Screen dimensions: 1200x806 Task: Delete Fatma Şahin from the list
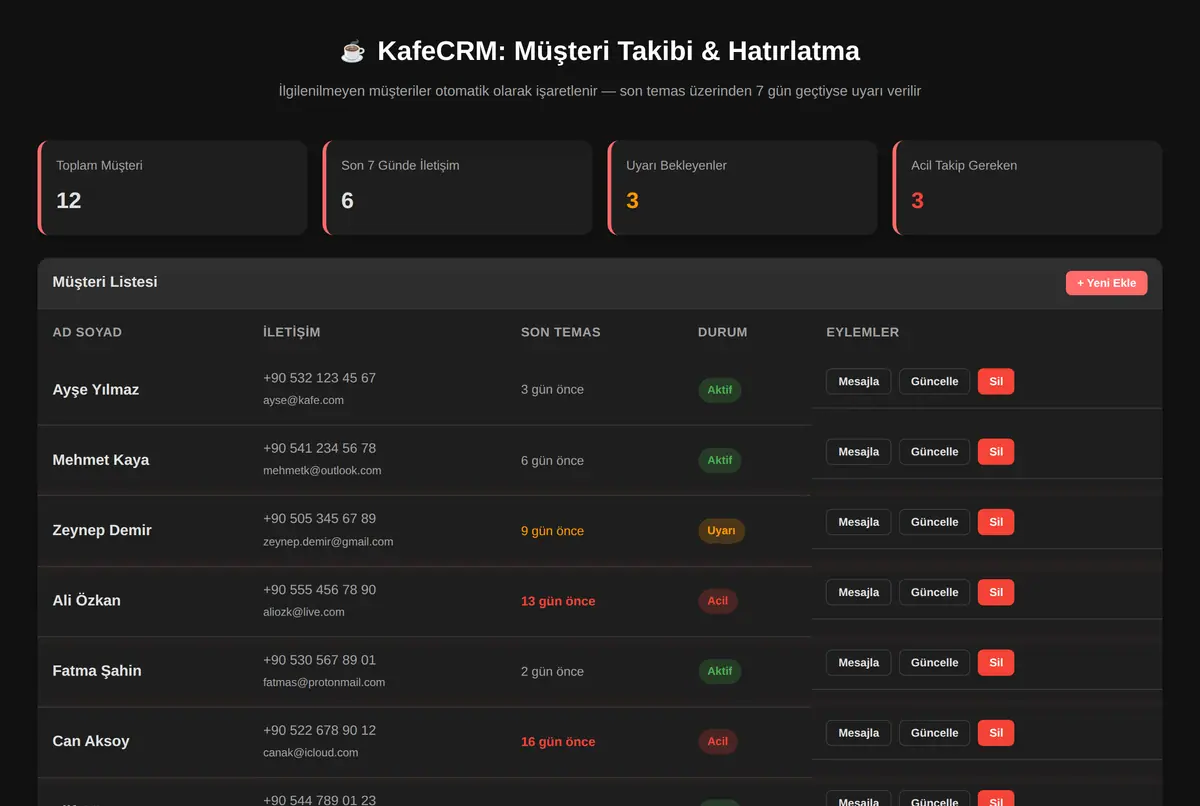[x=996, y=663]
